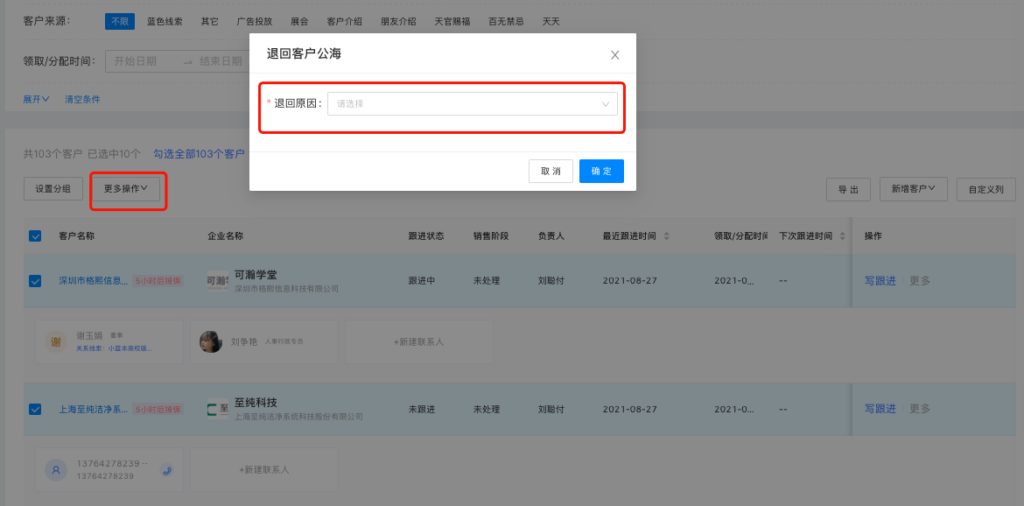Screen dimensions: 1024x506
Task: Open the 退回原因 dropdown selector
Action: pyautogui.click(x=472, y=103)
